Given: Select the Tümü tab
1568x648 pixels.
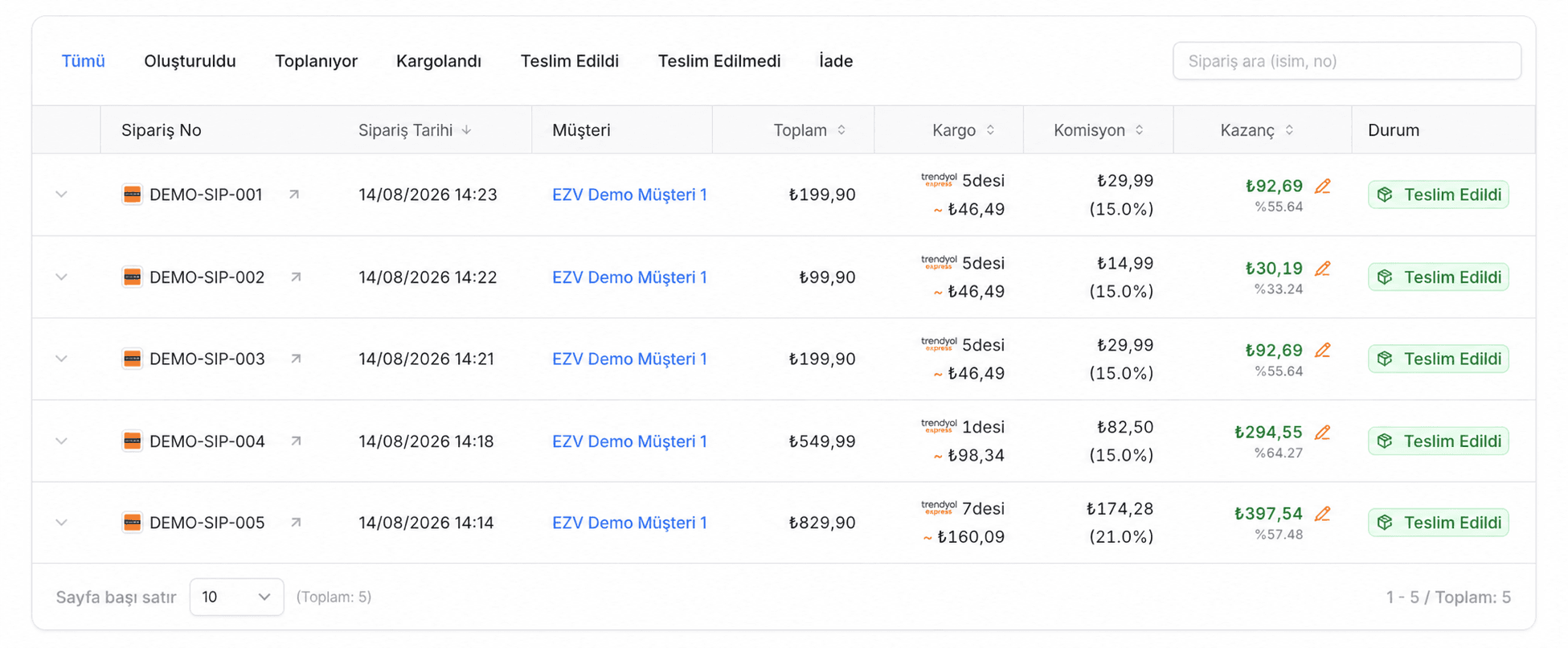Looking at the screenshot, I should (x=84, y=61).
